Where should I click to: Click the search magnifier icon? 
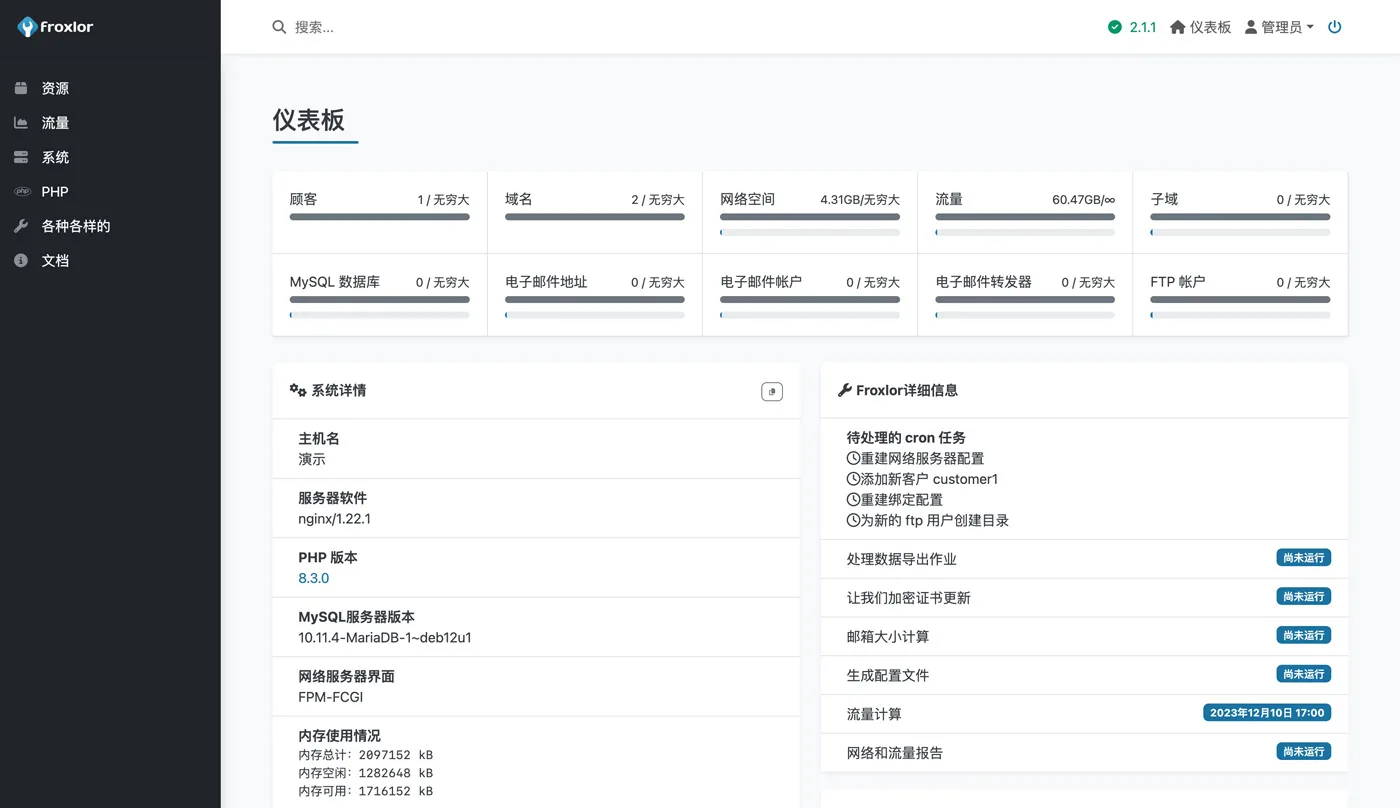point(279,27)
